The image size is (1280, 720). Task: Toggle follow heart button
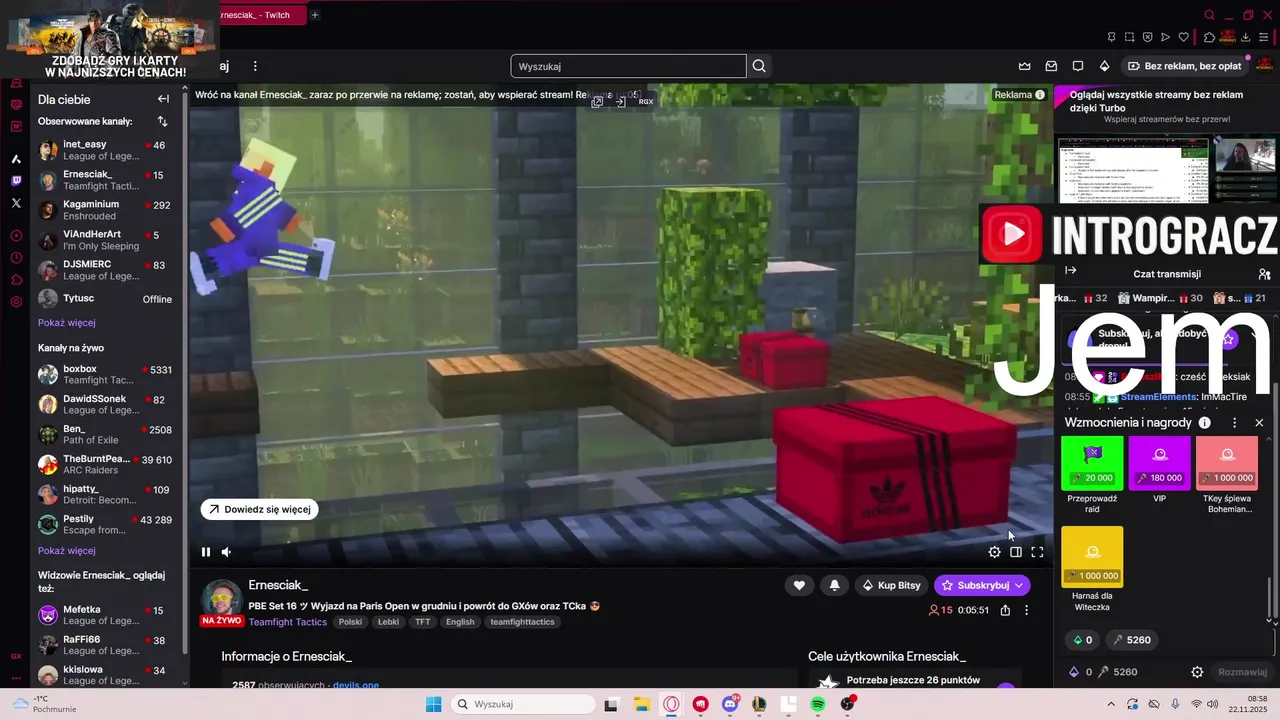click(x=799, y=585)
